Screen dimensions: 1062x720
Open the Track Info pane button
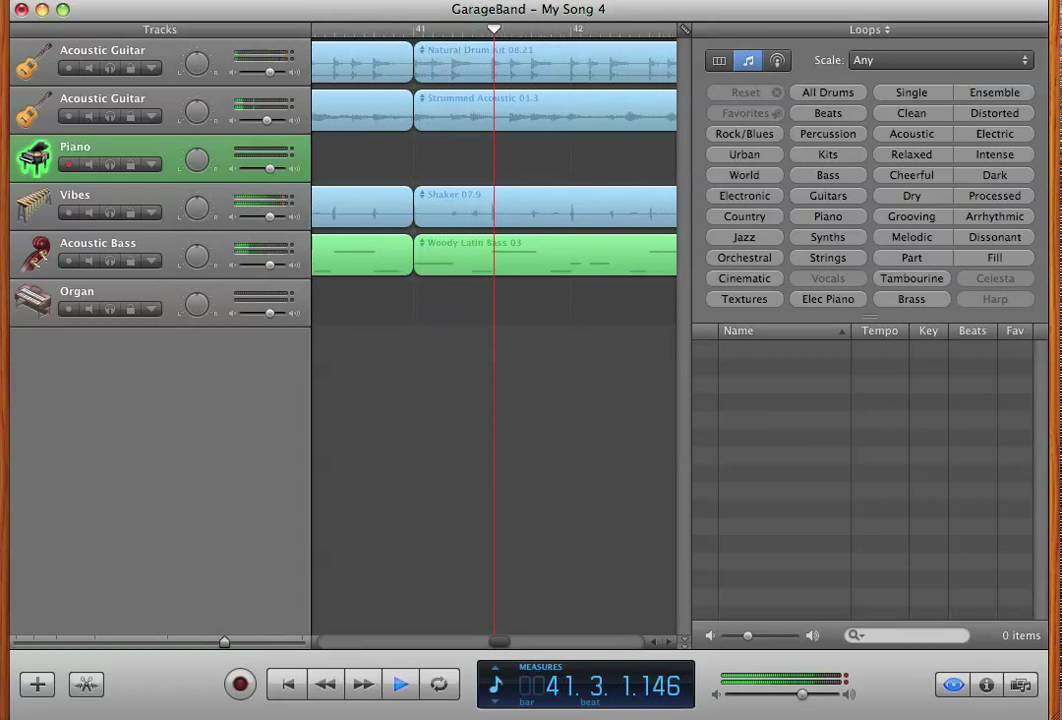pyautogui.click(x=986, y=685)
